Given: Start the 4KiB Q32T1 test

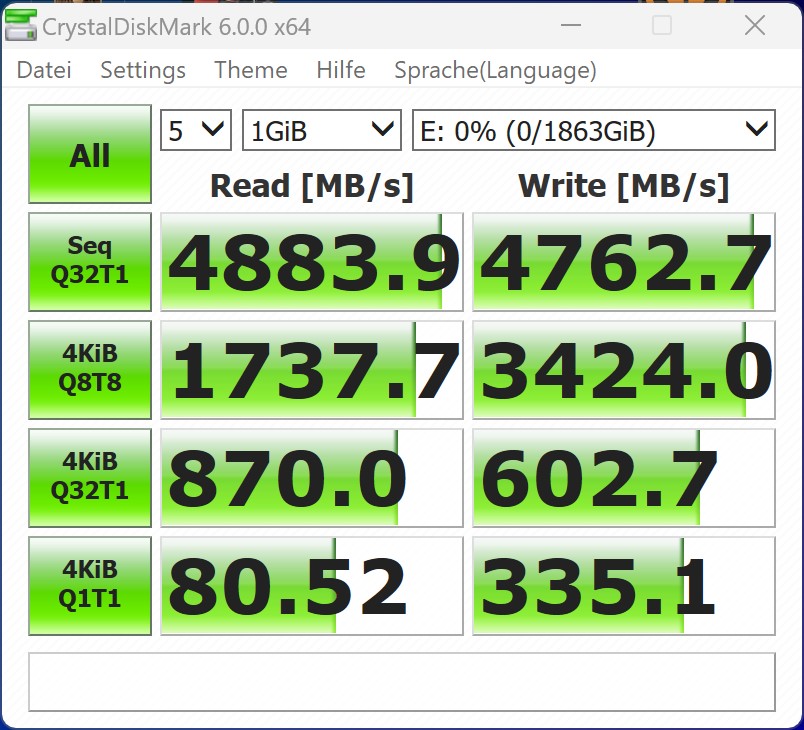Looking at the screenshot, I should (x=90, y=478).
